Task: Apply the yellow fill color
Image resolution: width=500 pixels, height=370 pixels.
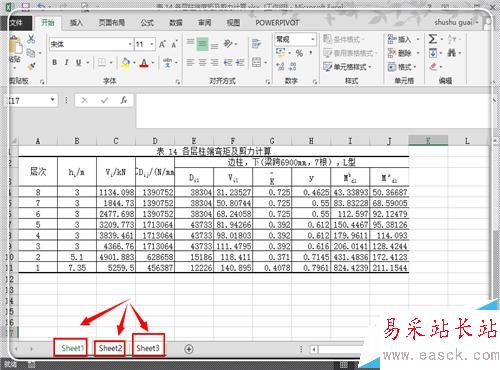Action: pyautogui.click(x=126, y=62)
